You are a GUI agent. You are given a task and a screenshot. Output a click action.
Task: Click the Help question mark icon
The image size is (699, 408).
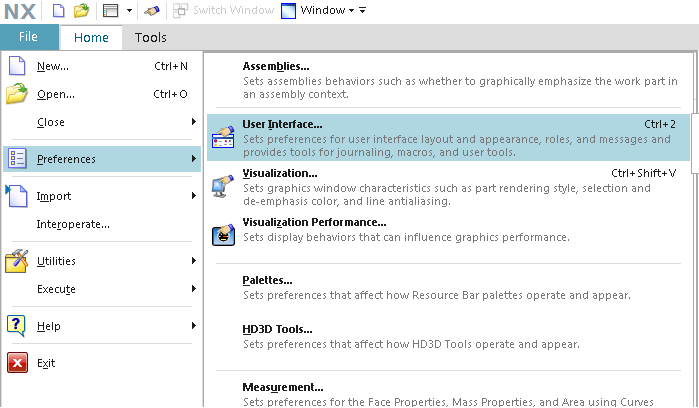tap(16, 326)
